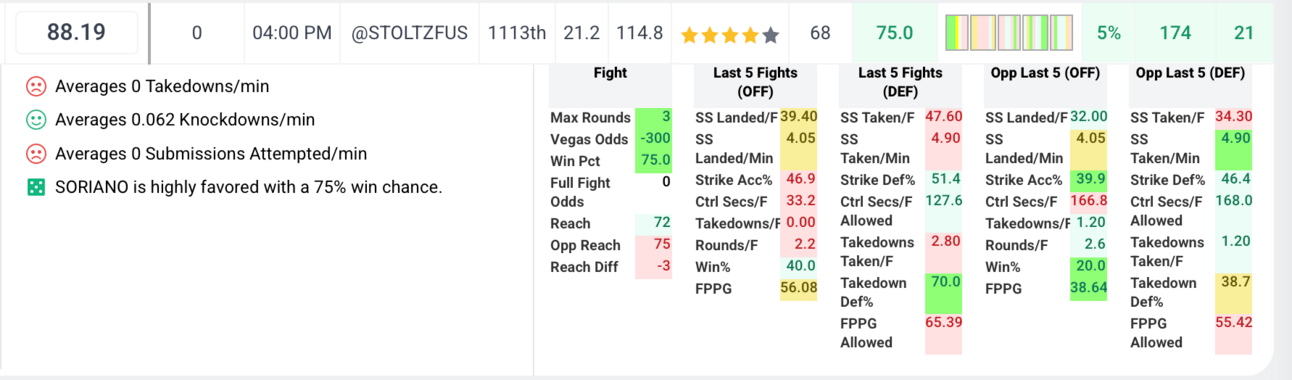This screenshot has height=380, width=1292.
Task: Click the green 75.0 win percentage cell
Action: [x=894, y=33]
